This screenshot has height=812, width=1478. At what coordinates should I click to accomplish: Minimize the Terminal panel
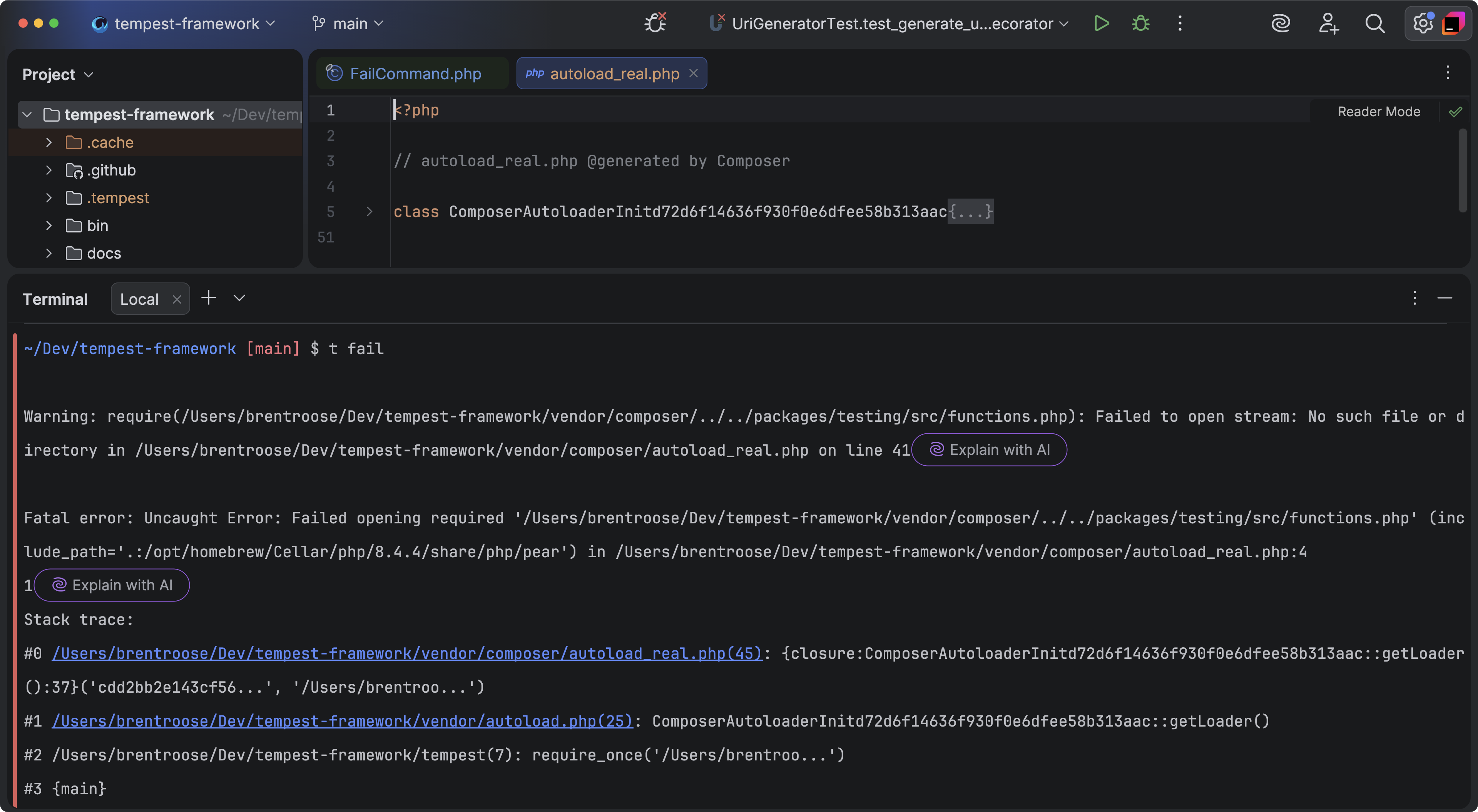point(1444,298)
